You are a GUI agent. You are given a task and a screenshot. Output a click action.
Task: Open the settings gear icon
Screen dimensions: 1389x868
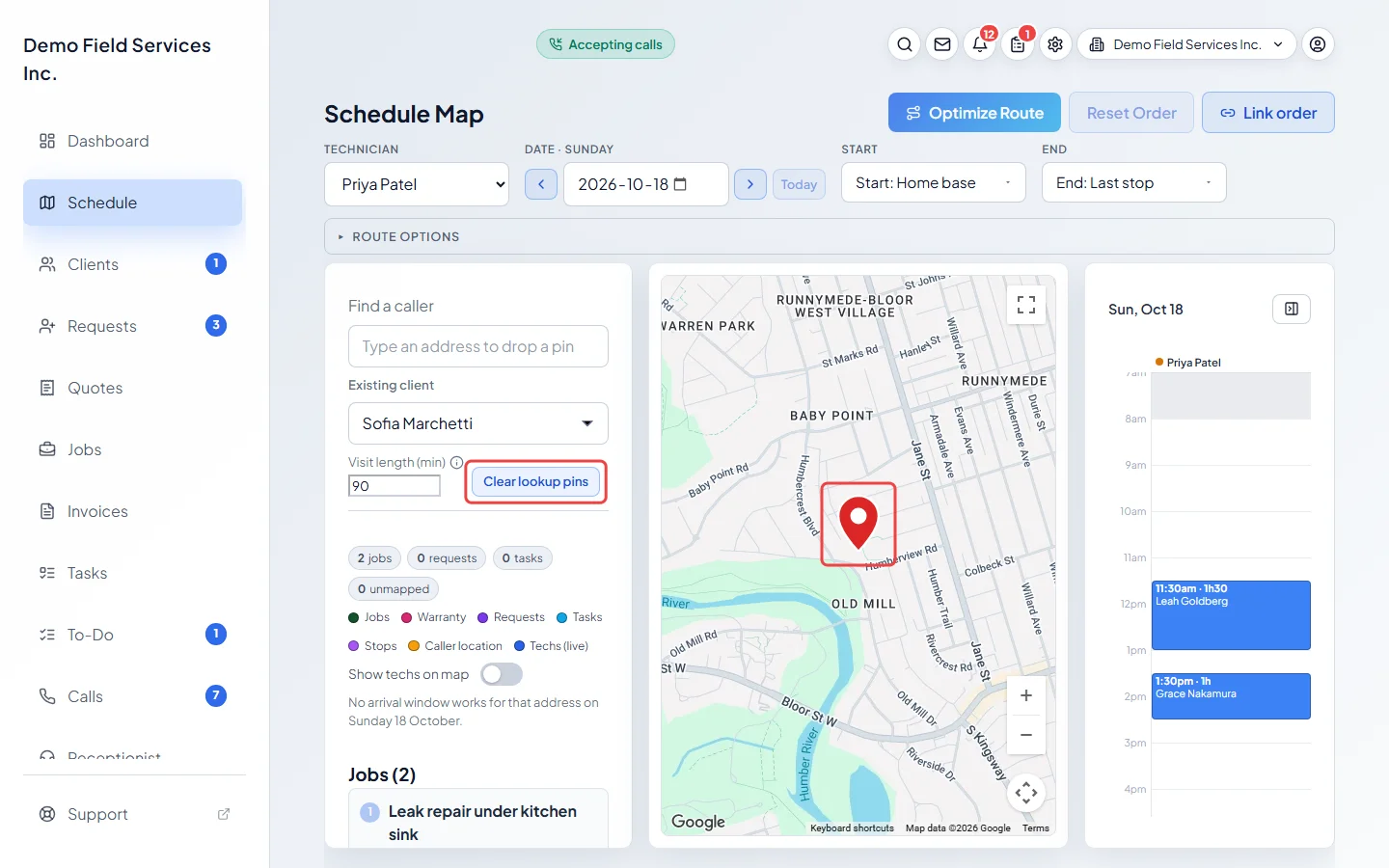click(1055, 44)
